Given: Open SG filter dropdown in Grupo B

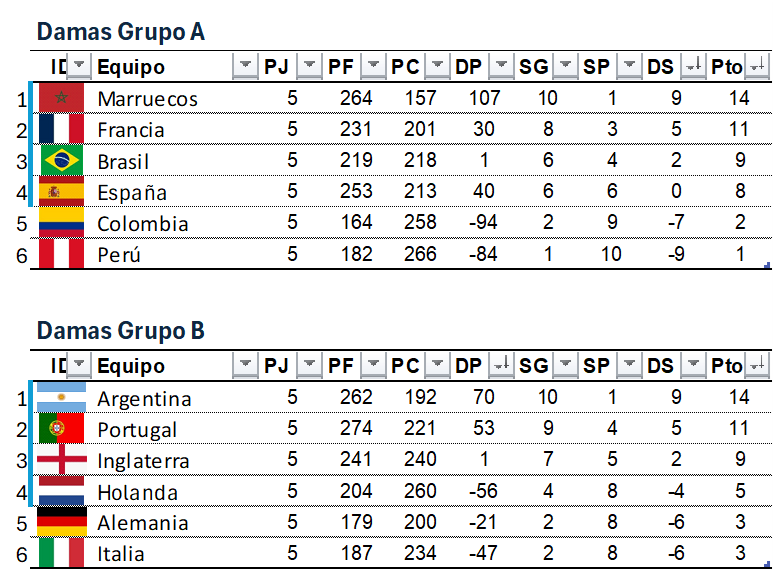Looking at the screenshot, I should pyautogui.click(x=565, y=366).
